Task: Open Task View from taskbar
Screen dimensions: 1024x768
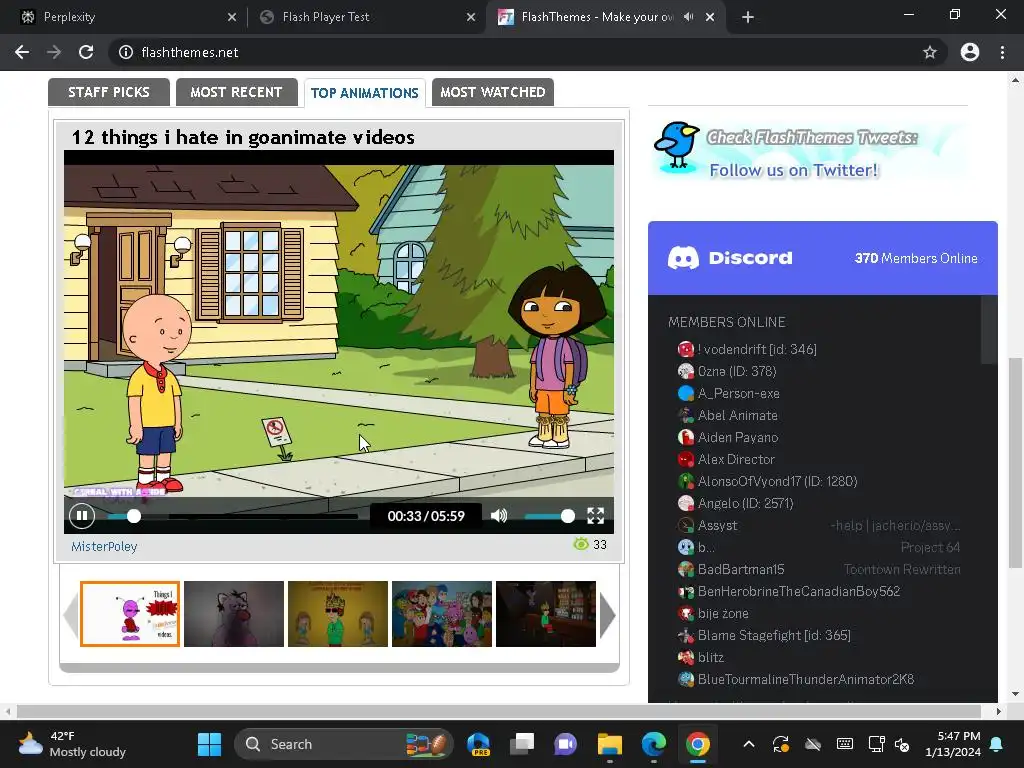Action: (522, 744)
